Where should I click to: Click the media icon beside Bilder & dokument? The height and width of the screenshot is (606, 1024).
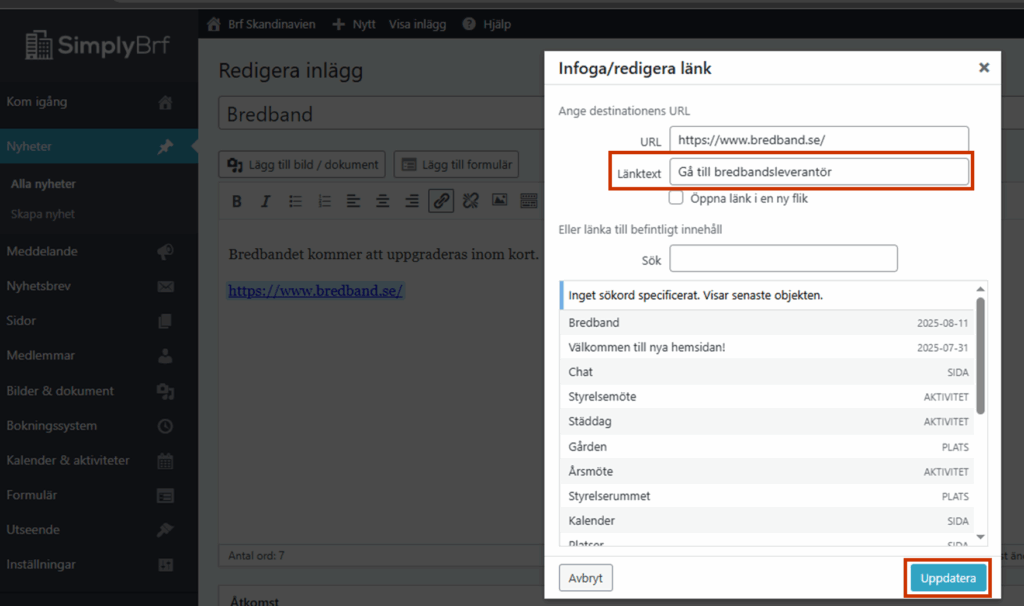click(165, 391)
